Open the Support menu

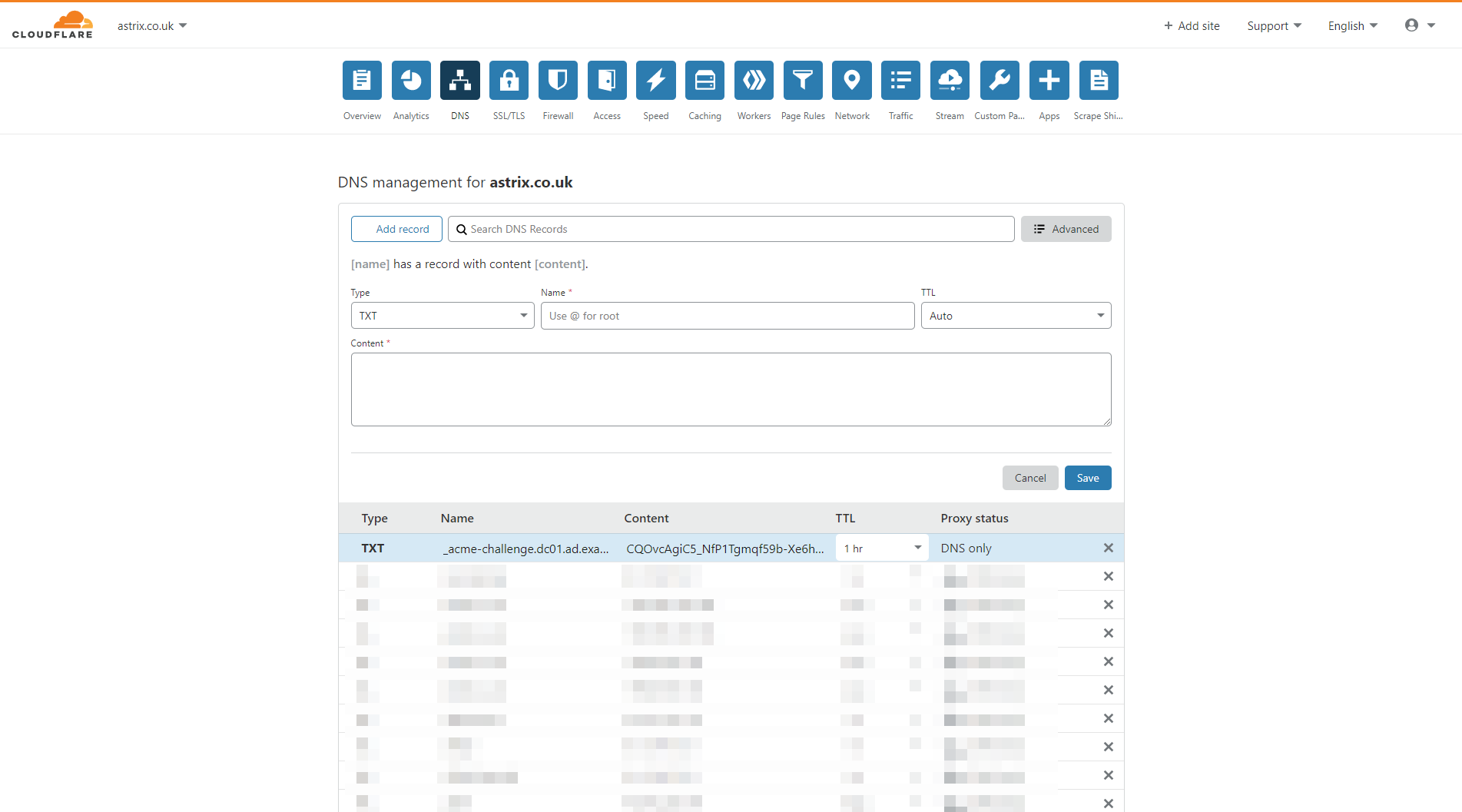point(1273,25)
